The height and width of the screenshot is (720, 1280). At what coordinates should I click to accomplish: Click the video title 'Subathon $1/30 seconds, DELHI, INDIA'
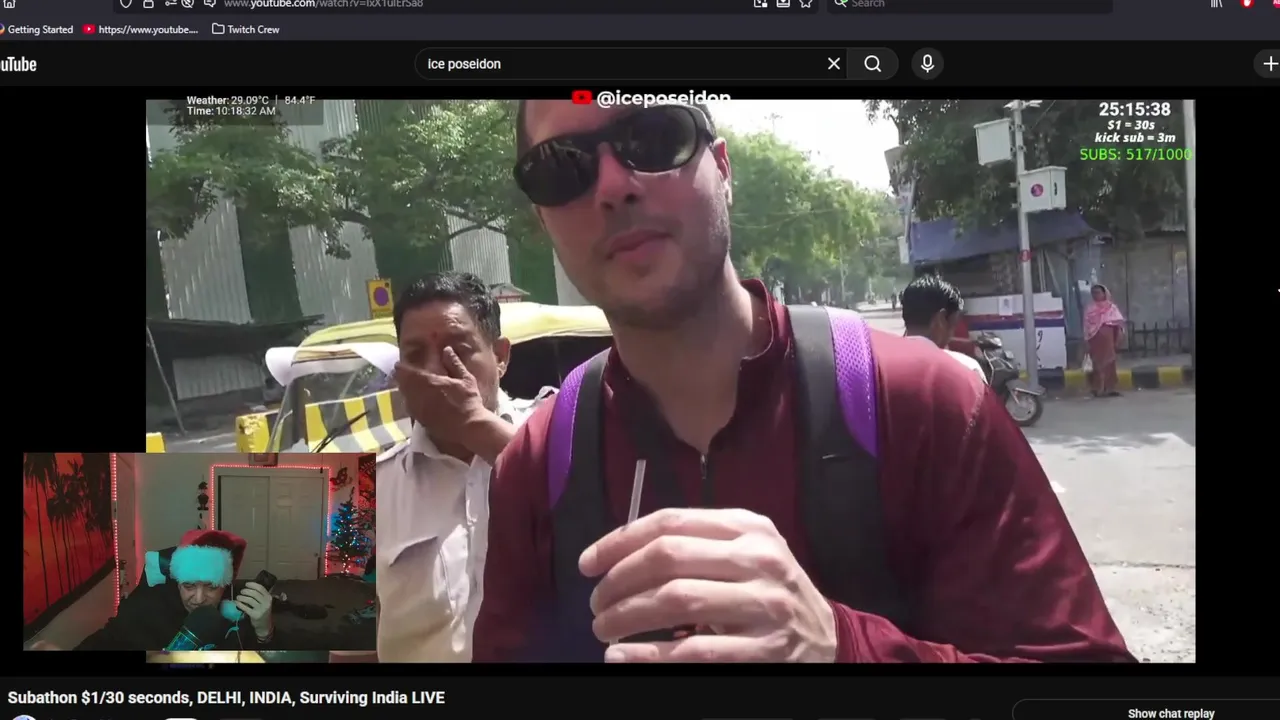(x=226, y=698)
